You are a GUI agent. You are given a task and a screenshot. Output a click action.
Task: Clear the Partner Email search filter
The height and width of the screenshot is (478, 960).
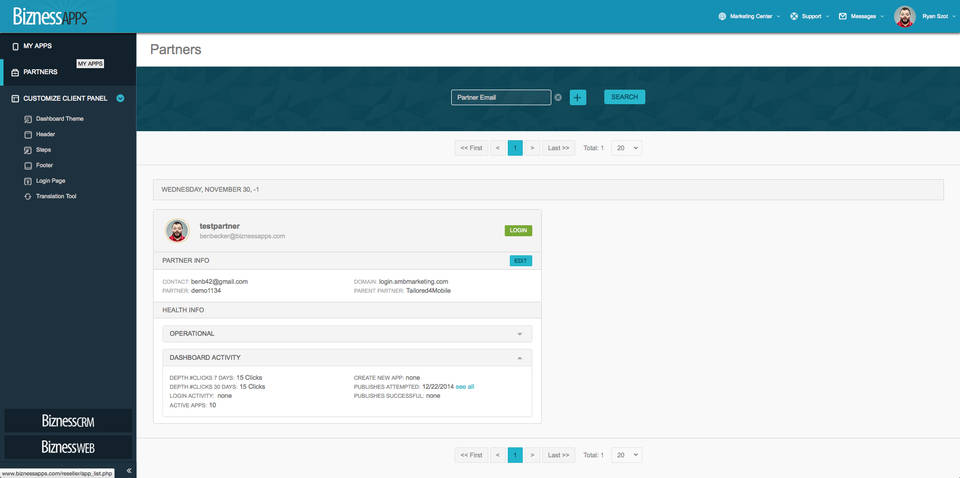coord(558,97)
